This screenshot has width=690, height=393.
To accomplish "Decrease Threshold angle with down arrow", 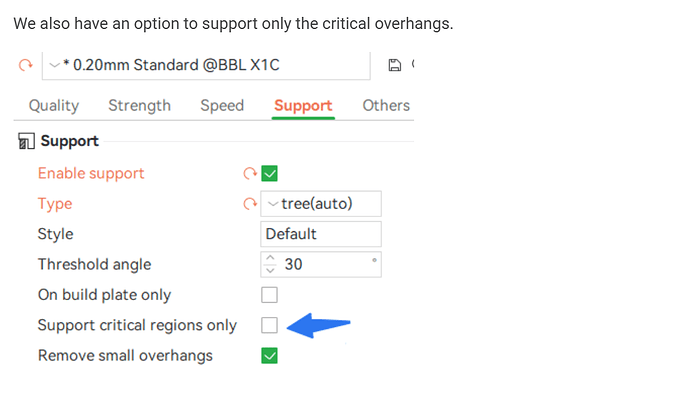I will point(270,270).
